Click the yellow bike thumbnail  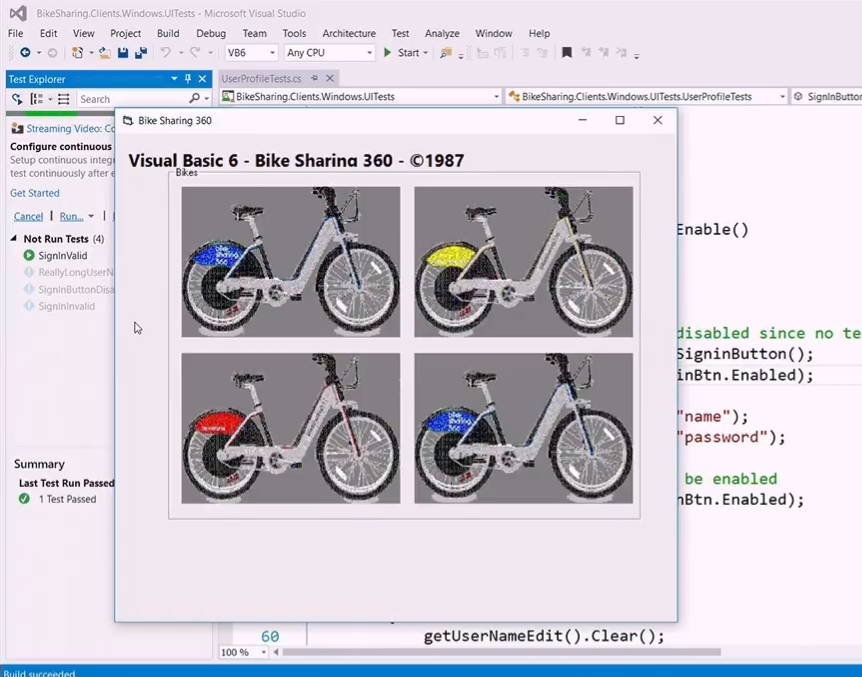[x=523, y=262]
